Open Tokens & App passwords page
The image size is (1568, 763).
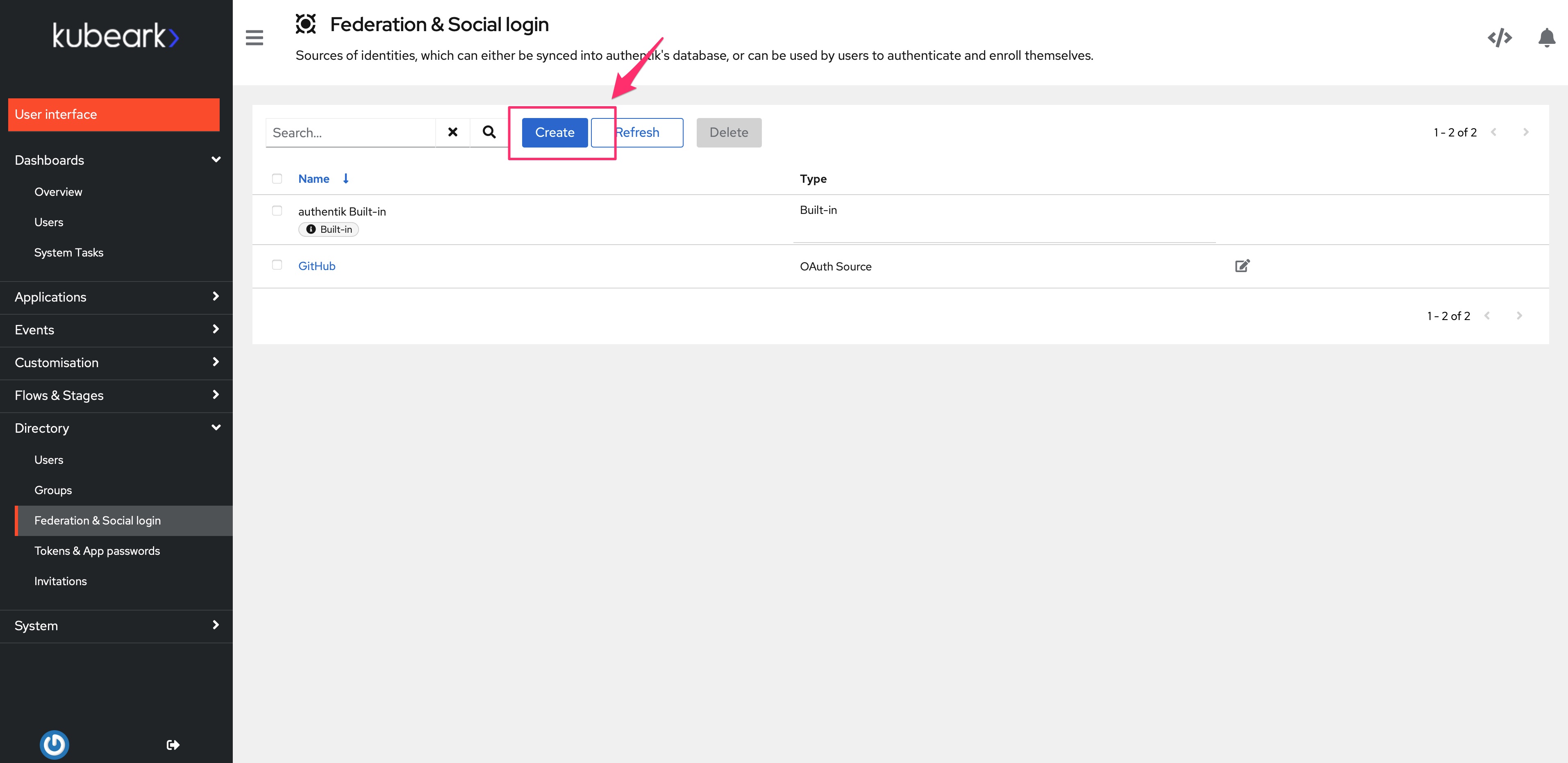tap(97, 551)
